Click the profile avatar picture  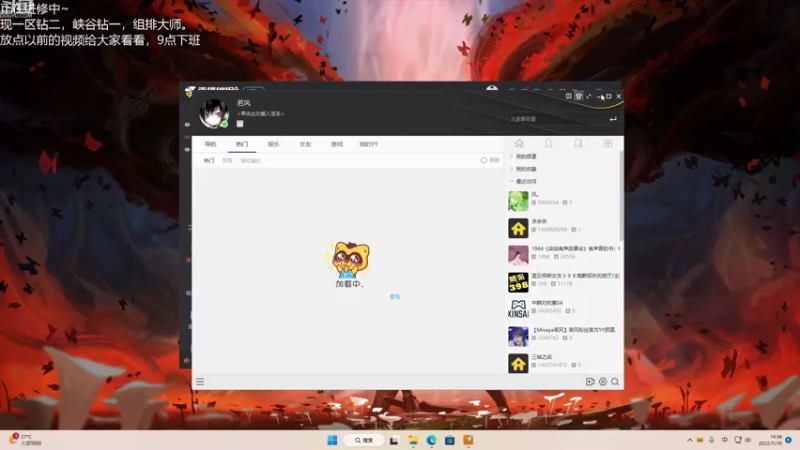[x=214, y=113]
